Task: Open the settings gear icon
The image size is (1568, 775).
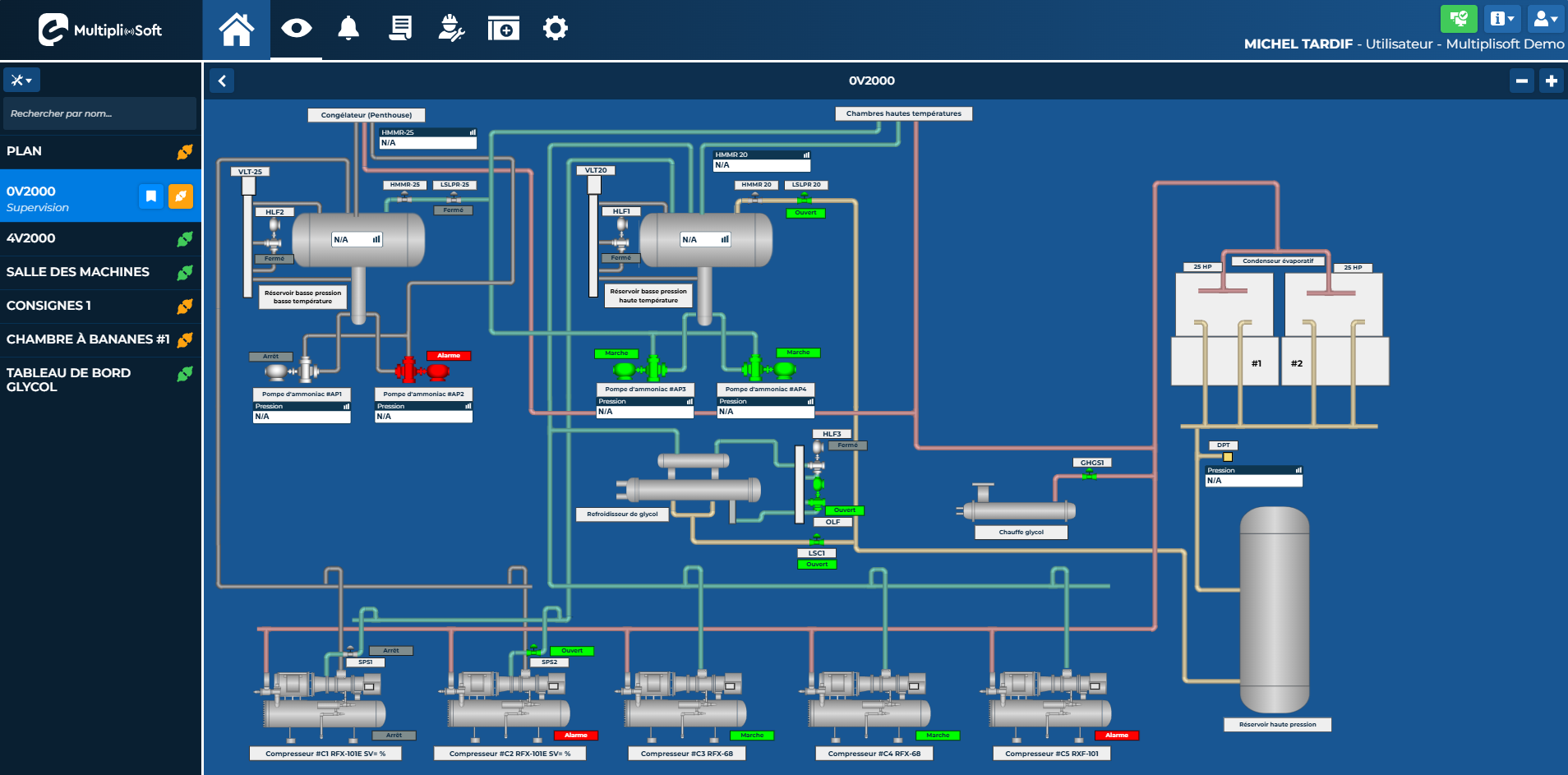Action: [556, 29]
